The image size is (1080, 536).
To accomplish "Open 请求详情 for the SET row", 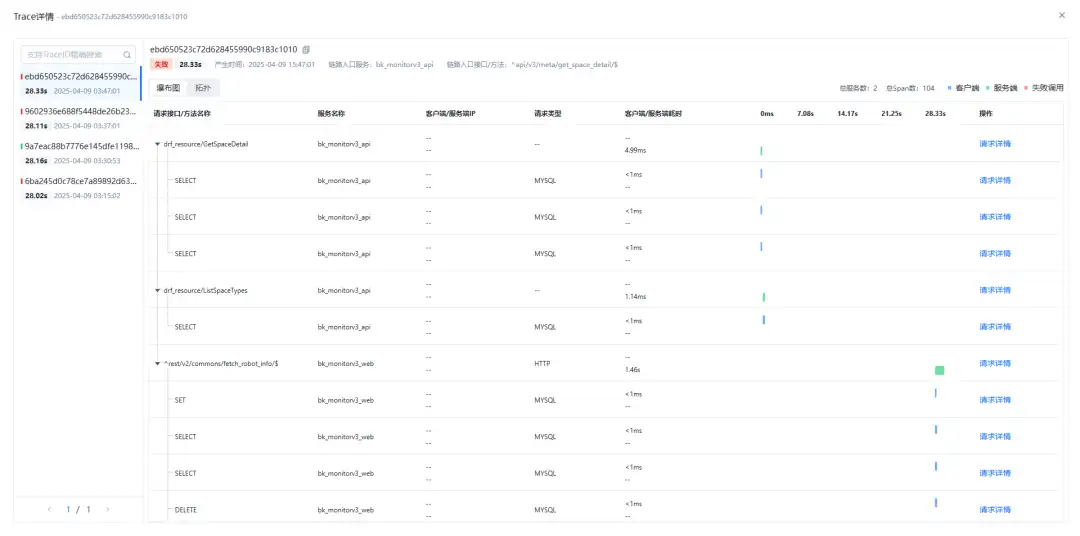I will [995, 400].
